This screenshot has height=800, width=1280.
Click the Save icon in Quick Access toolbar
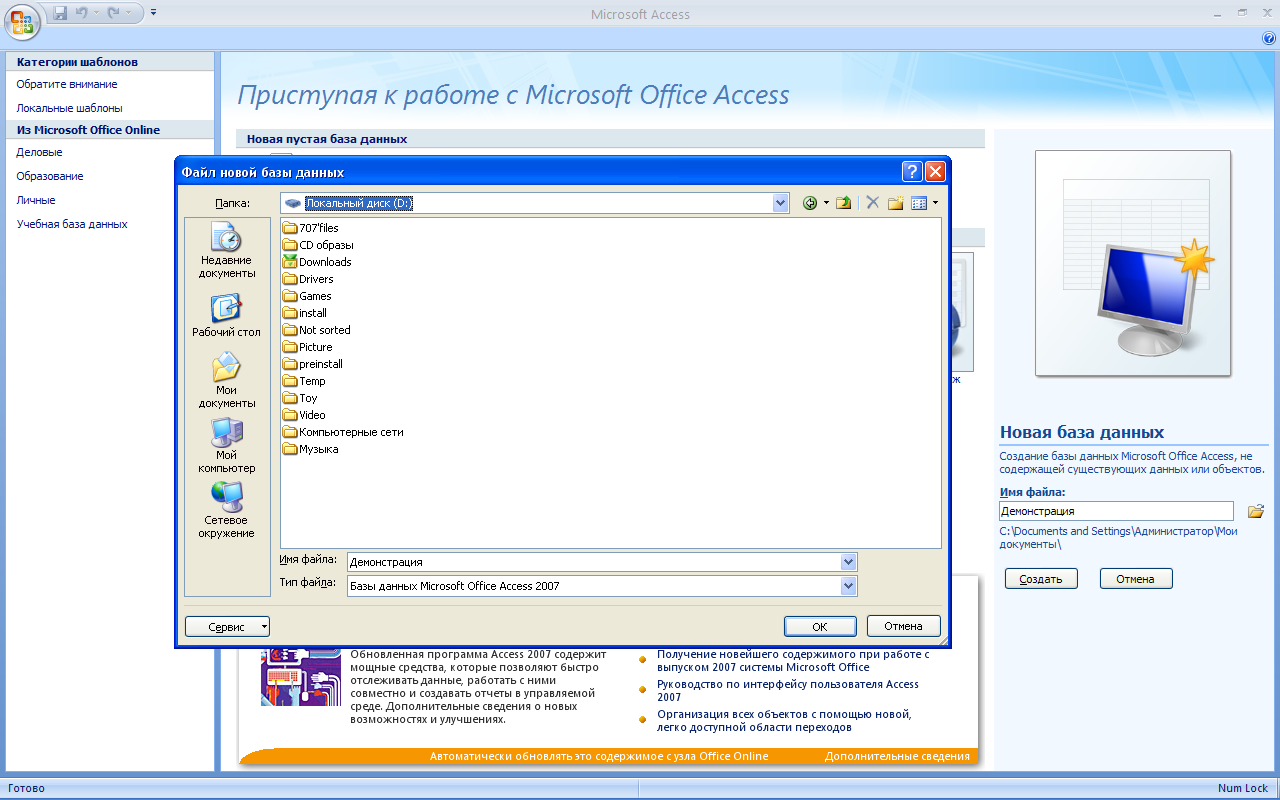(60, 13)
